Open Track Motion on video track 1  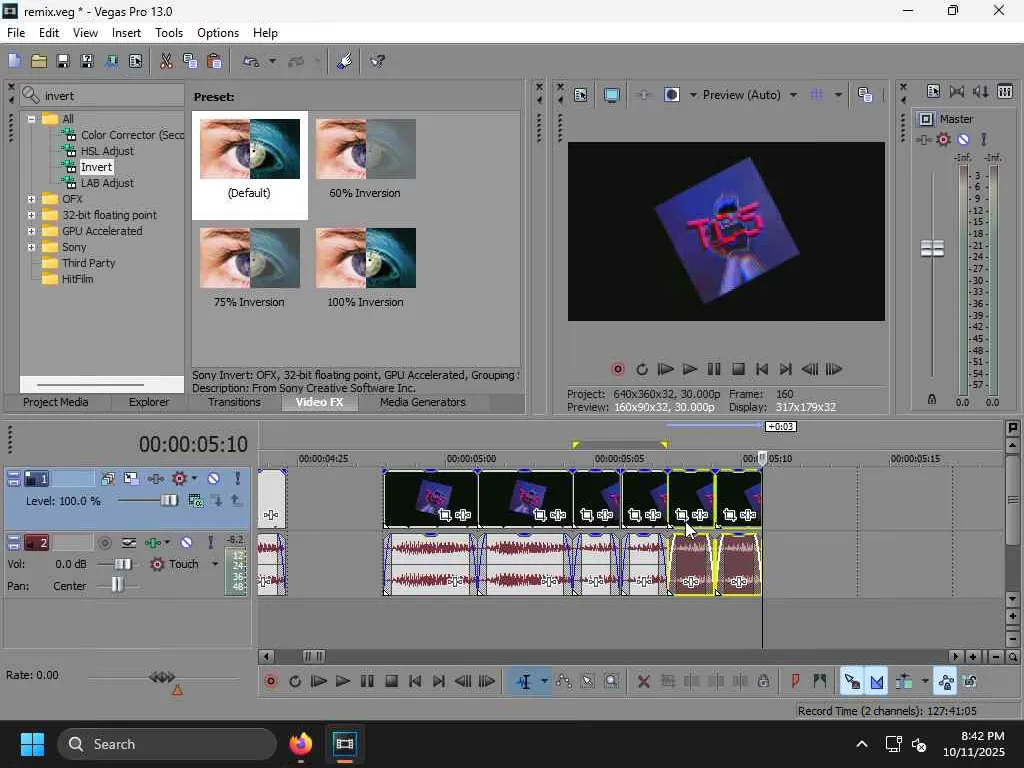131,479
